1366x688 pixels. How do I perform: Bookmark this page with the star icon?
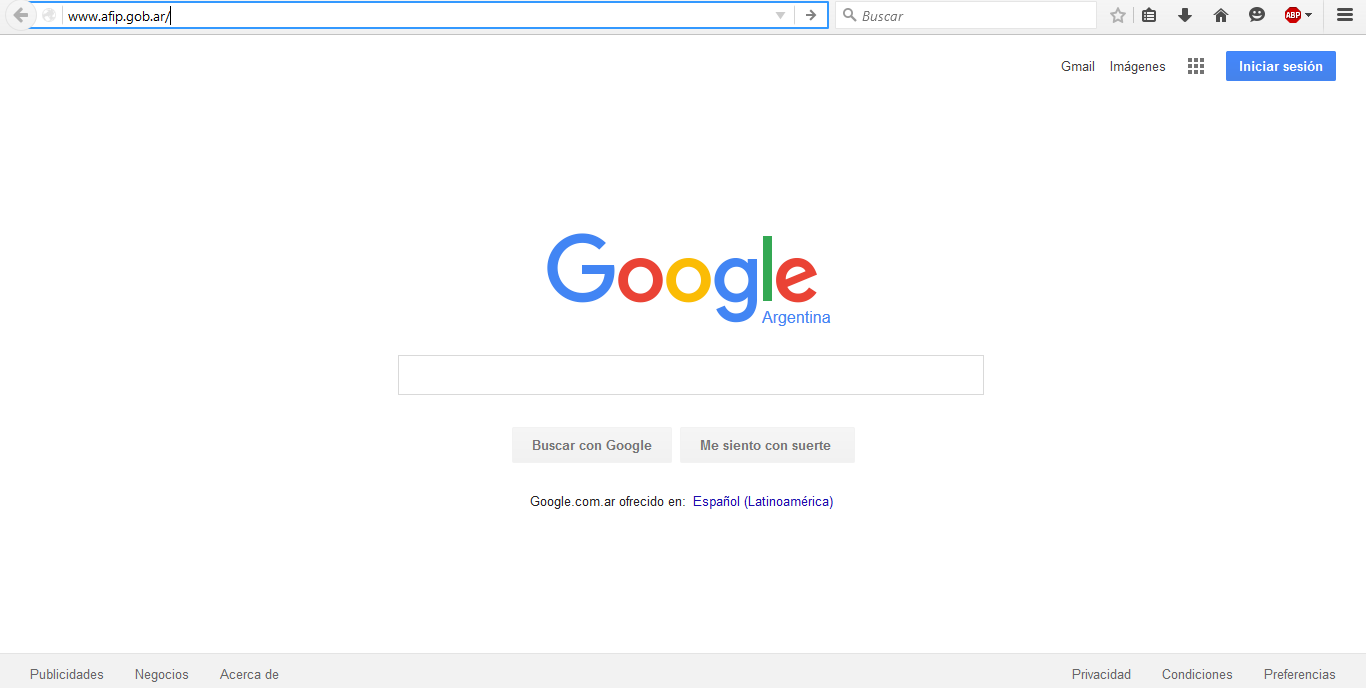tap(1118, 15)
